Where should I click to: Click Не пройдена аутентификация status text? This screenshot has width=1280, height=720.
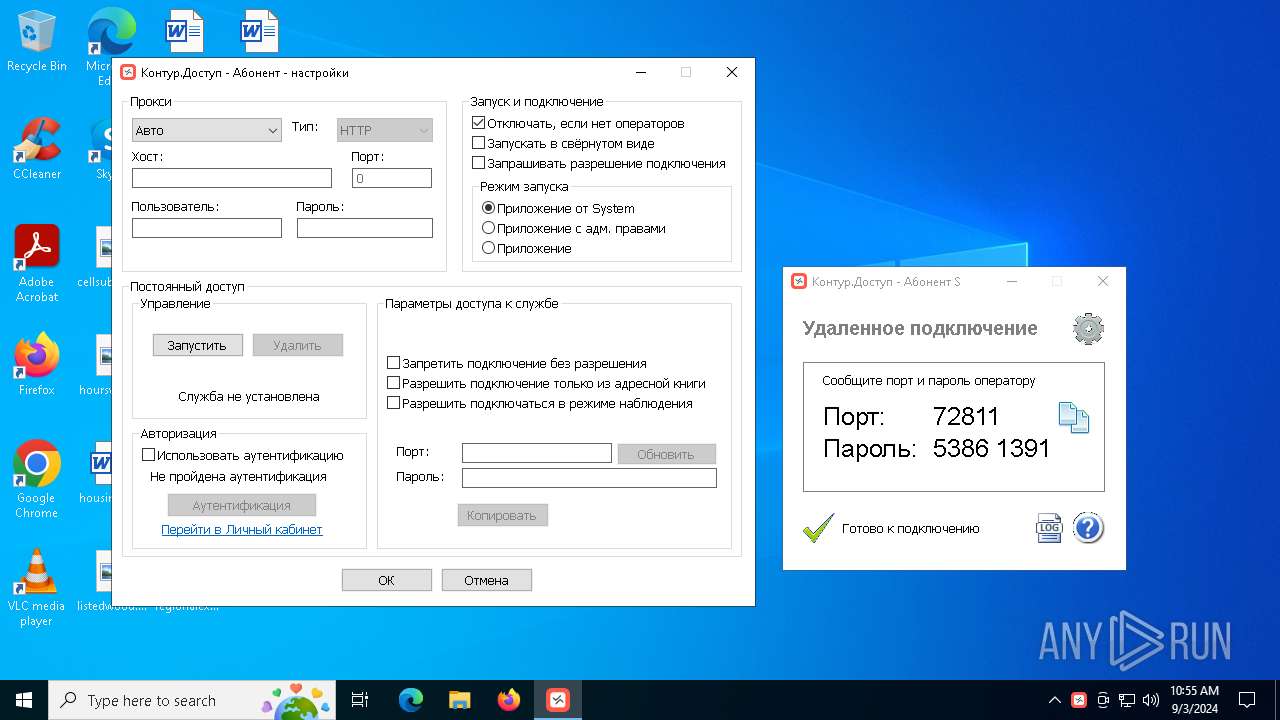point(239,477)
